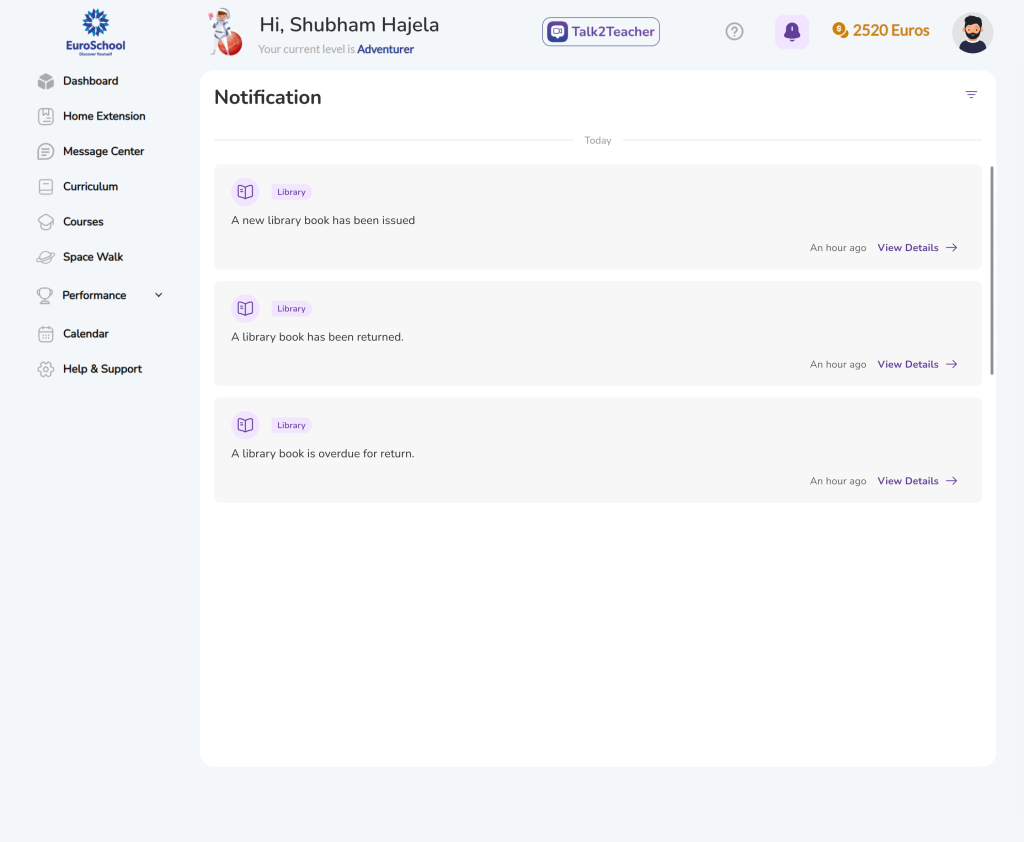Click the notification bell icon

(792, 32)
